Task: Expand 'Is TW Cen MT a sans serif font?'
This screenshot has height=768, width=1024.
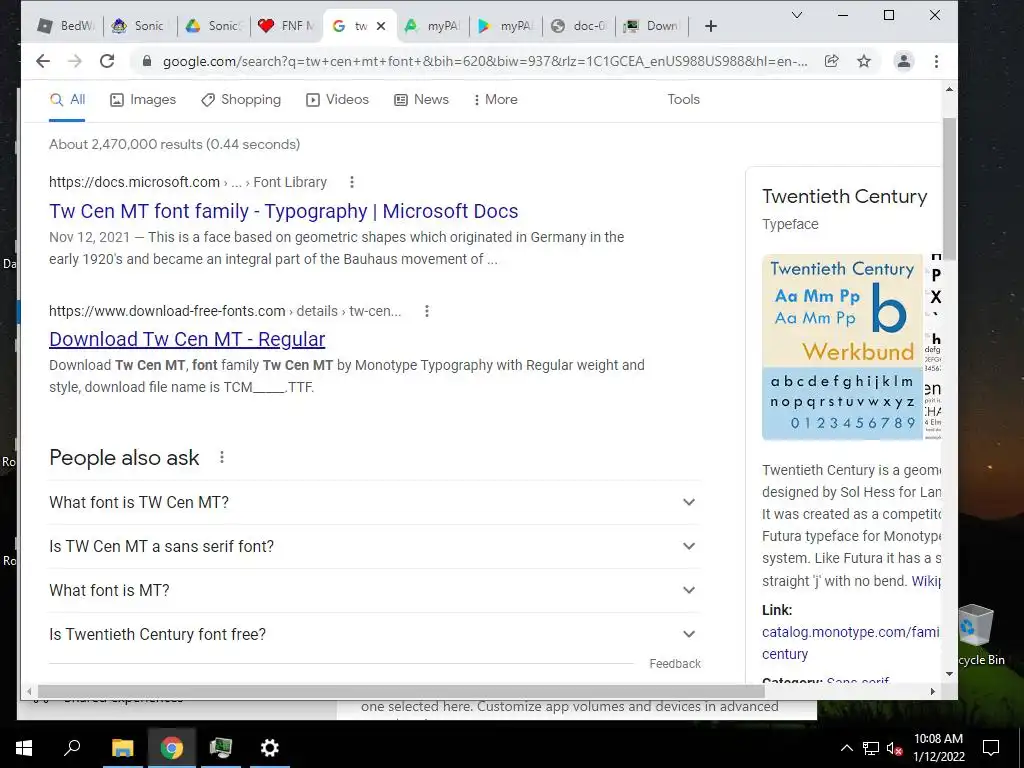Action: click(x=374, y=546)
